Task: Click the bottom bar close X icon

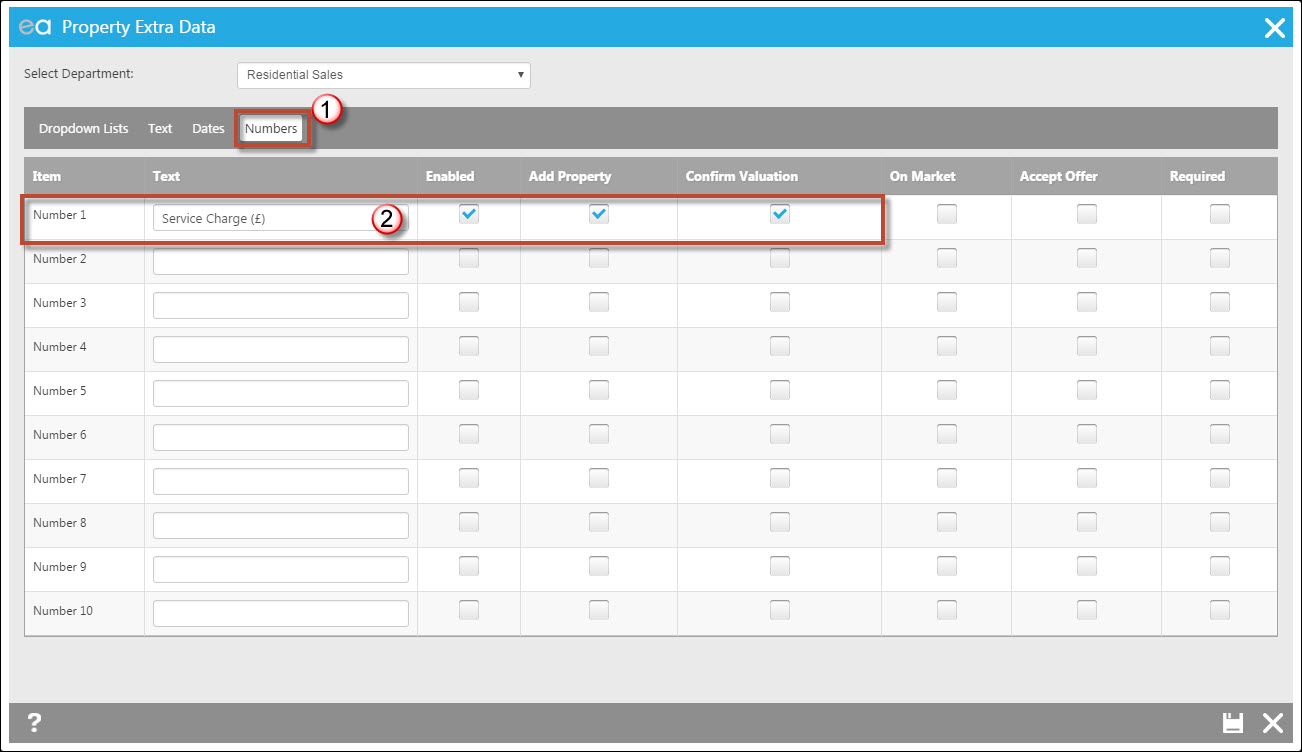Action: coord(1272,723)
